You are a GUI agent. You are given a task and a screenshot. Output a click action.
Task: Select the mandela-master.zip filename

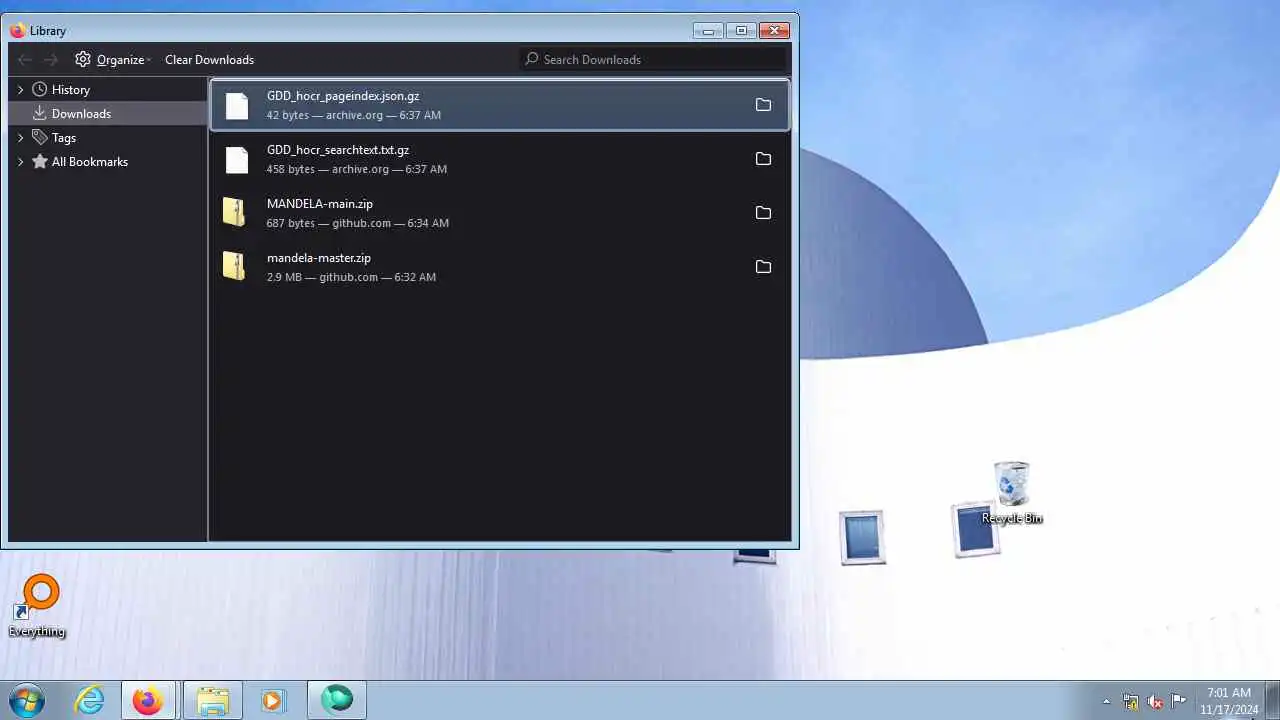[x=319, y=258]
